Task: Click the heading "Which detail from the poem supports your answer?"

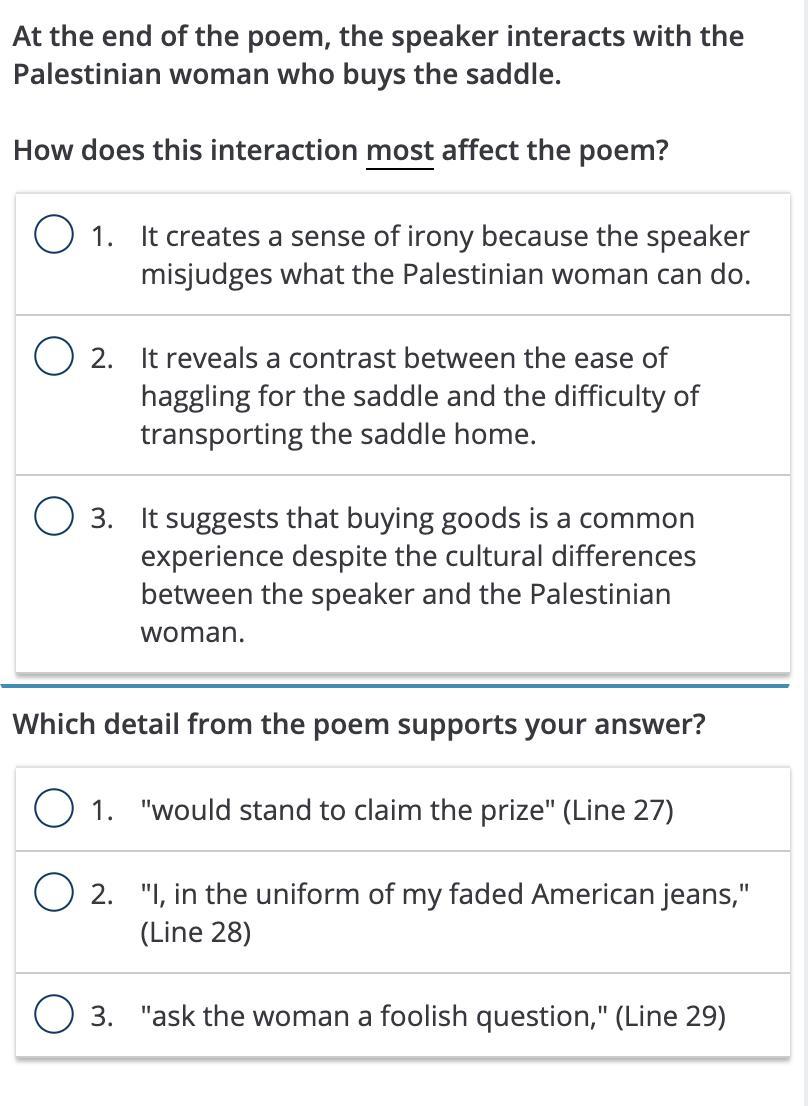Action: point(359,724)
